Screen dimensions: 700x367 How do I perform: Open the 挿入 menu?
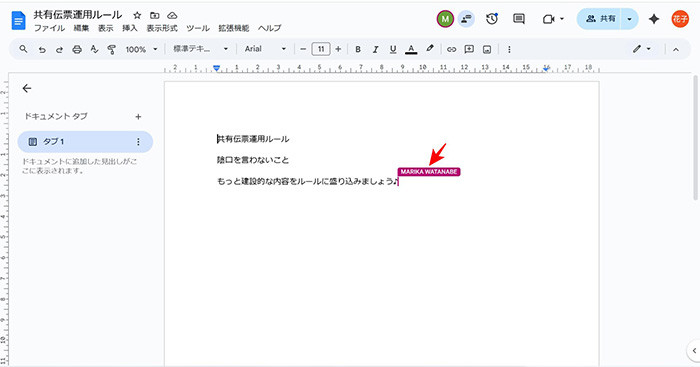pos(130,28)
